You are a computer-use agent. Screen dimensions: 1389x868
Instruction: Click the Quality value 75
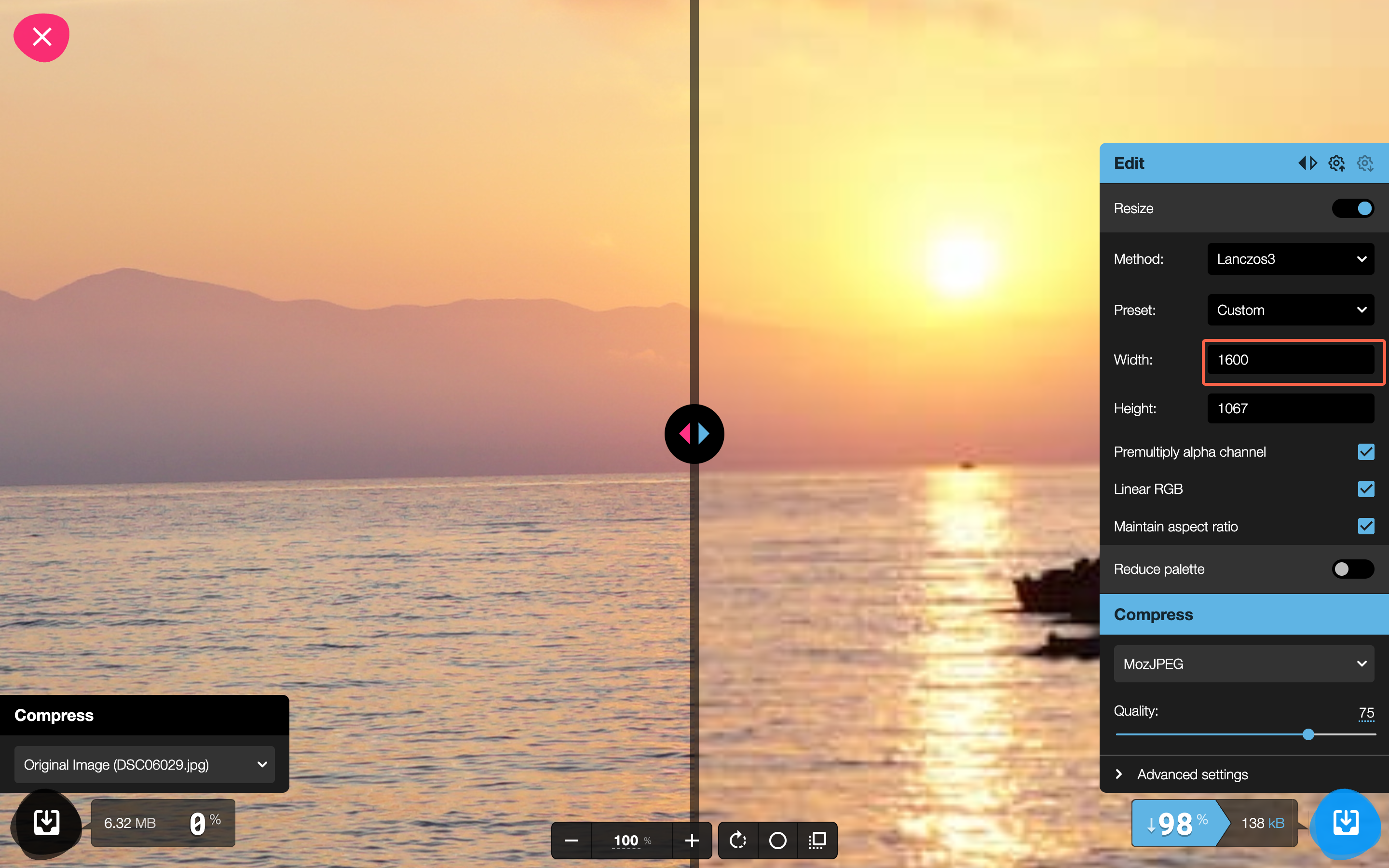[1366, 712]
